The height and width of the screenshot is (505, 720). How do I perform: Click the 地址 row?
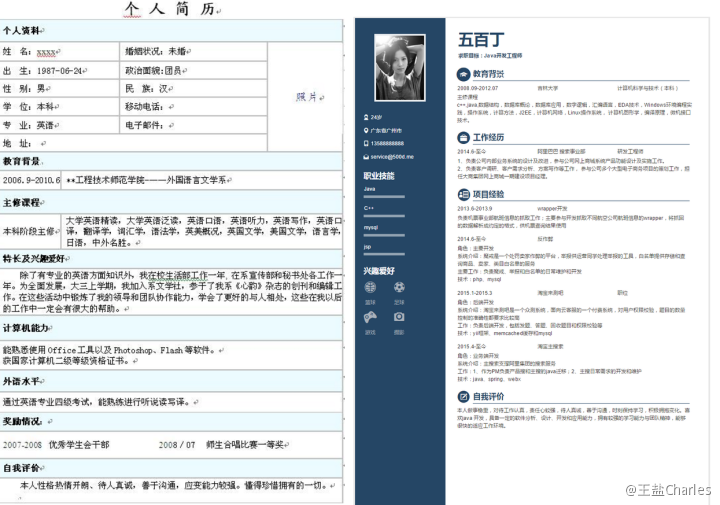click(x=133, y=143)
